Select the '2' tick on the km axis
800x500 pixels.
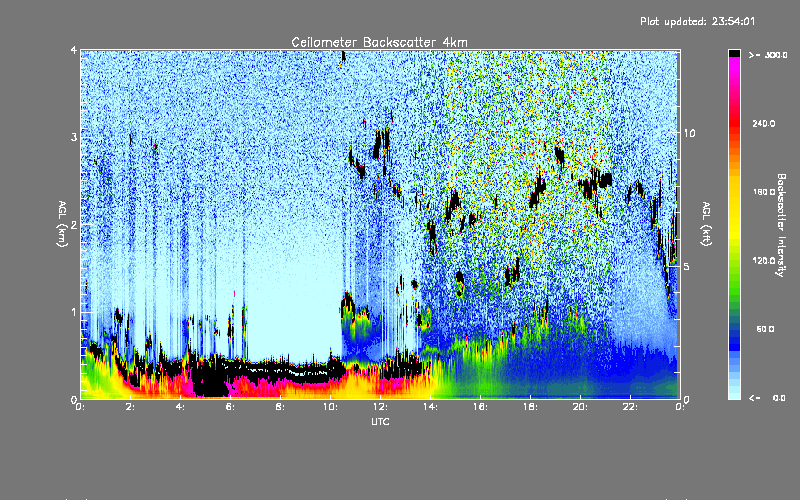(x=74, y=224)
